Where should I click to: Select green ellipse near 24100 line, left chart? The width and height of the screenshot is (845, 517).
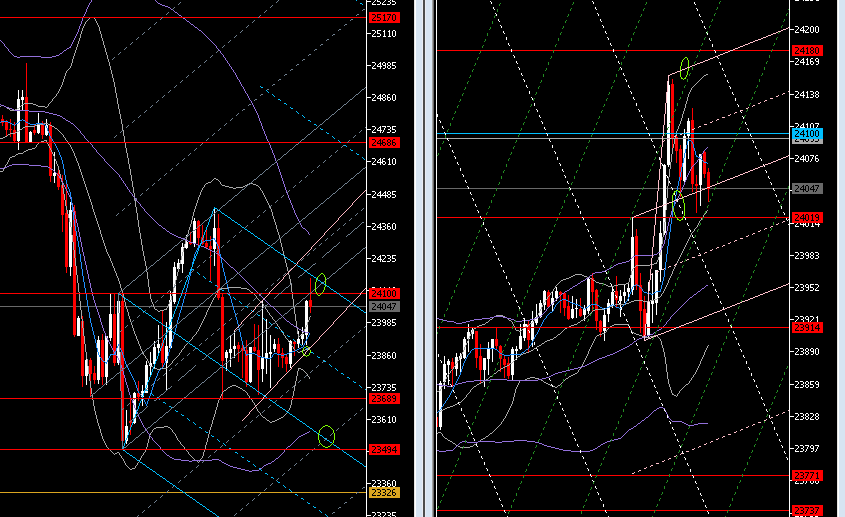[x=320, y=284]
